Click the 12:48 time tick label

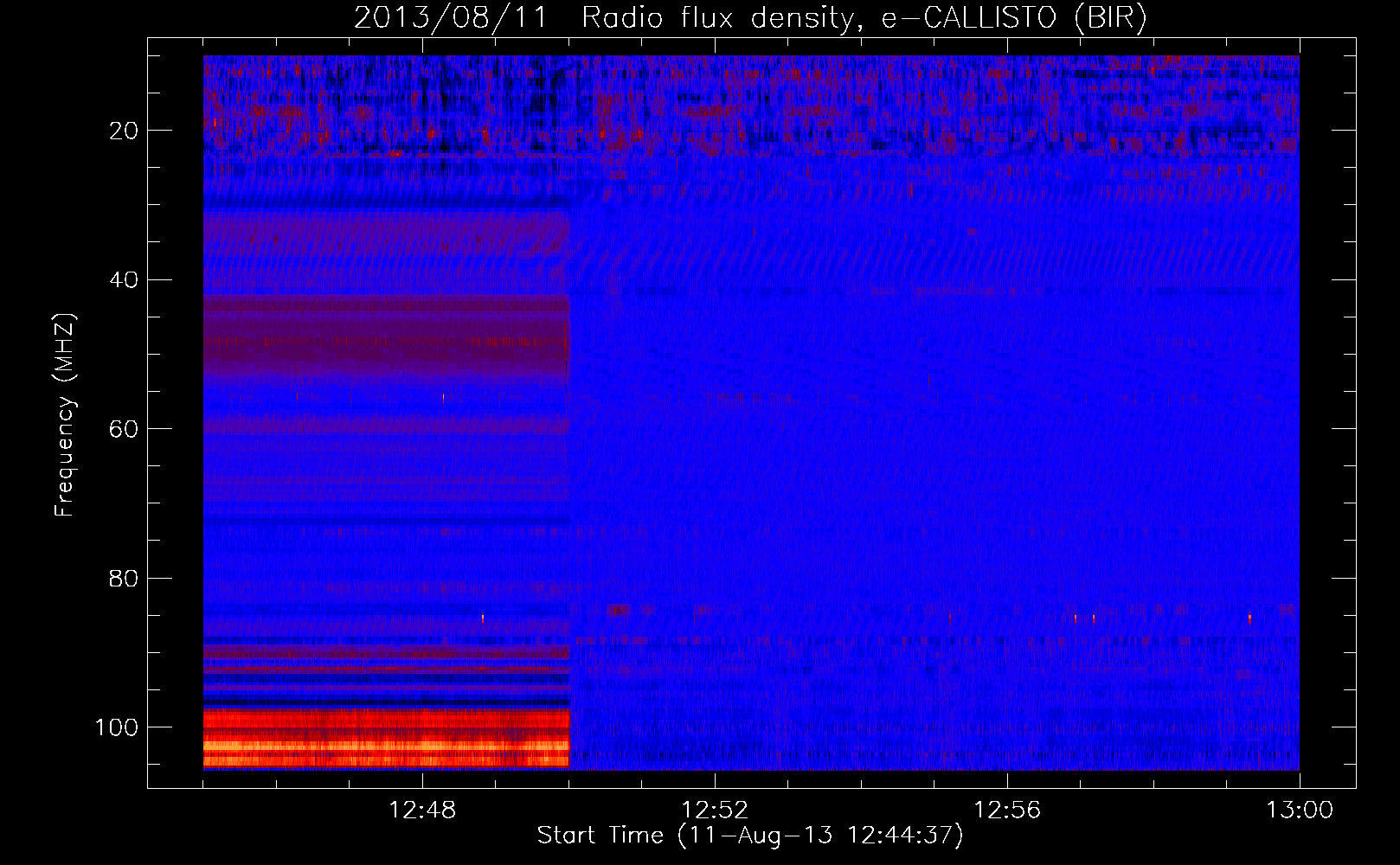422,811
